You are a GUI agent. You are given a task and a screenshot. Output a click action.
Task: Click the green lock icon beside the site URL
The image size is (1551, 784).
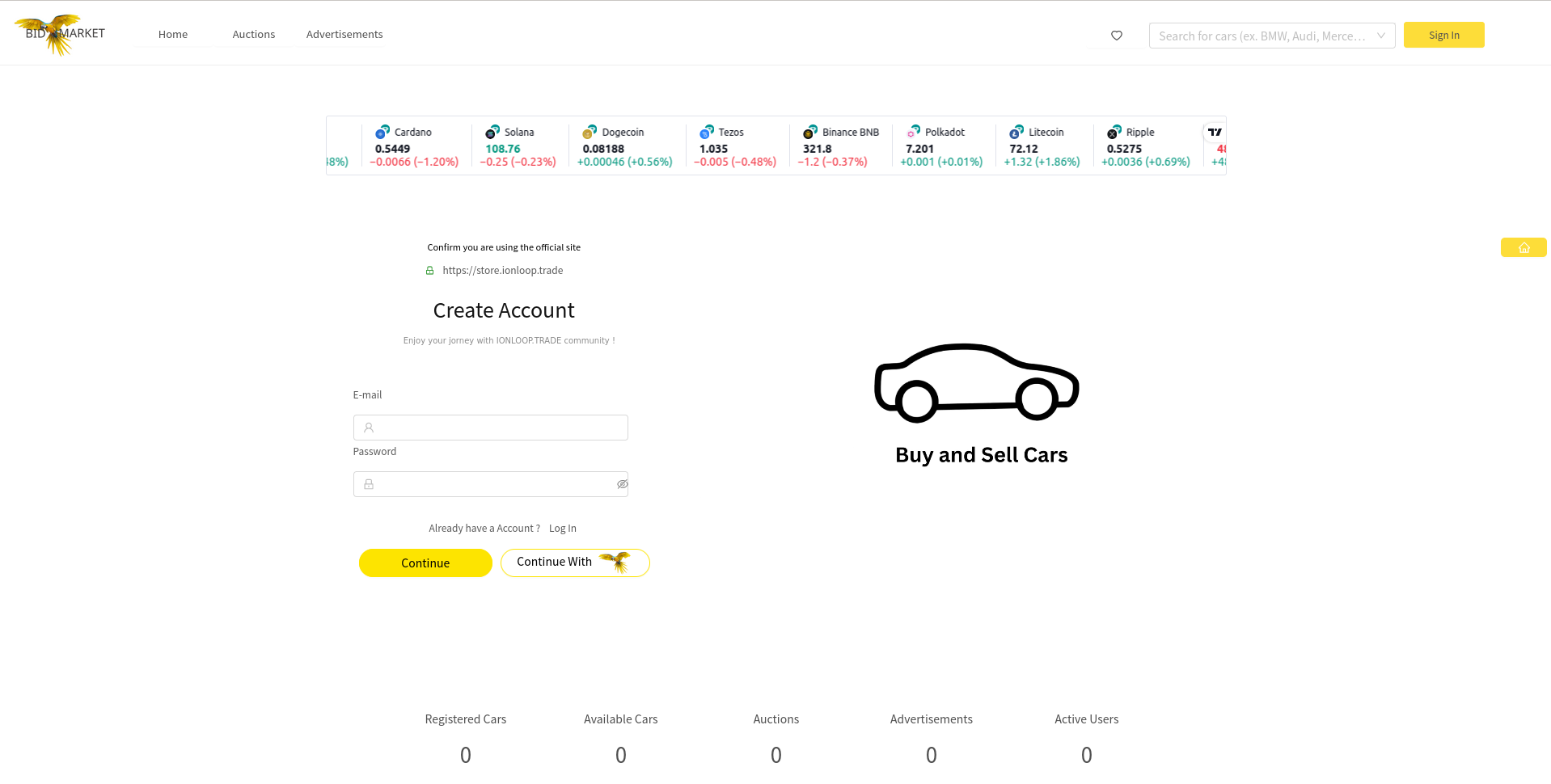point(429,270)
